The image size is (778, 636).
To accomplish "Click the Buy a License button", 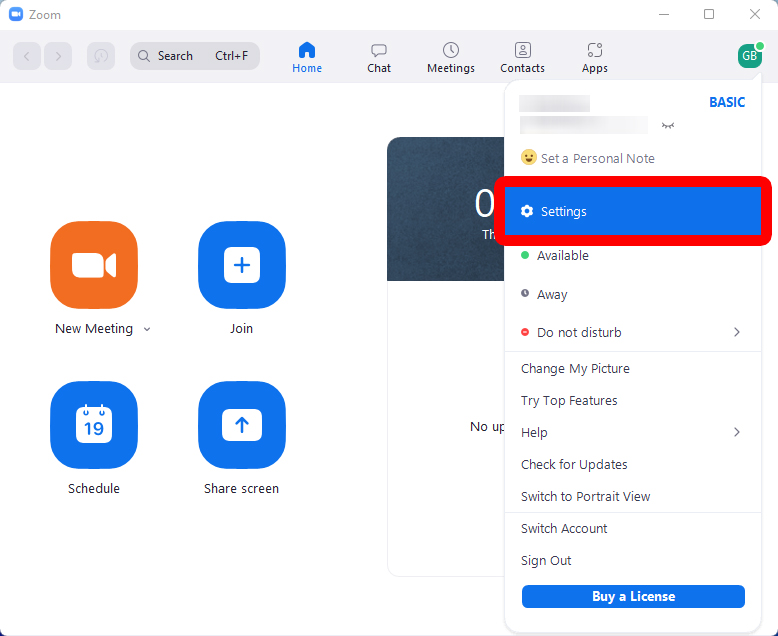I will click(633, 597).
